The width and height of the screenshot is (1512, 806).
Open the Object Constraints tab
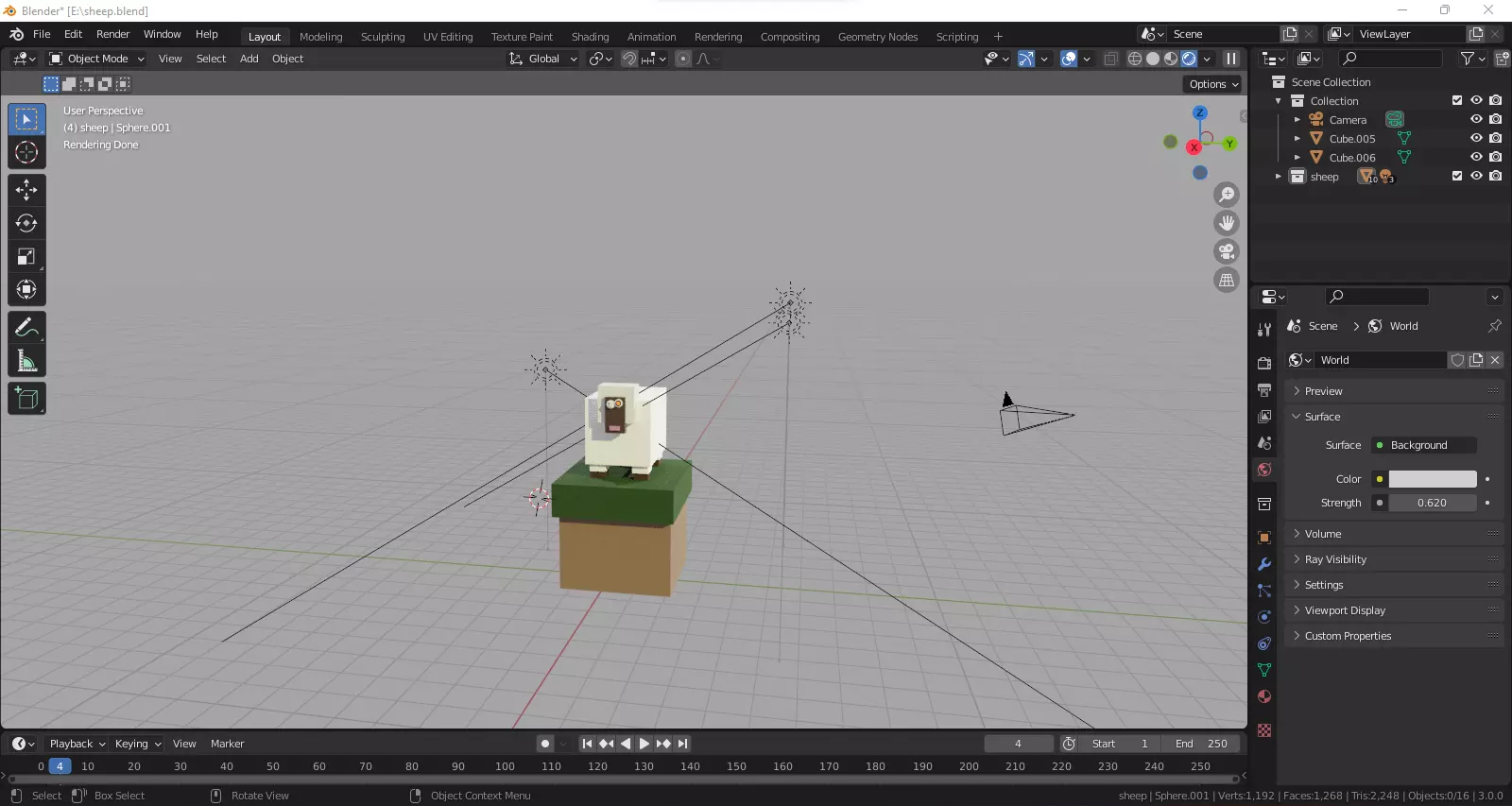(x=1264, y=643)
